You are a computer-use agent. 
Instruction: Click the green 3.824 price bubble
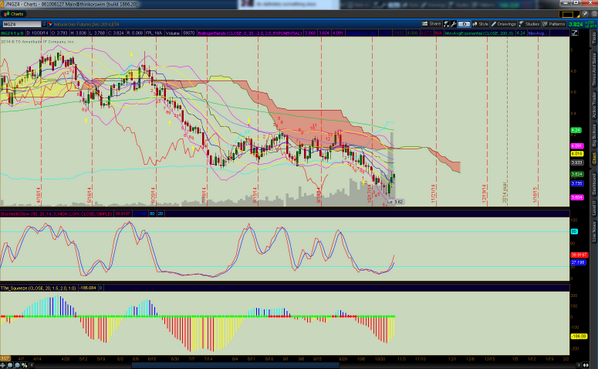577,174
